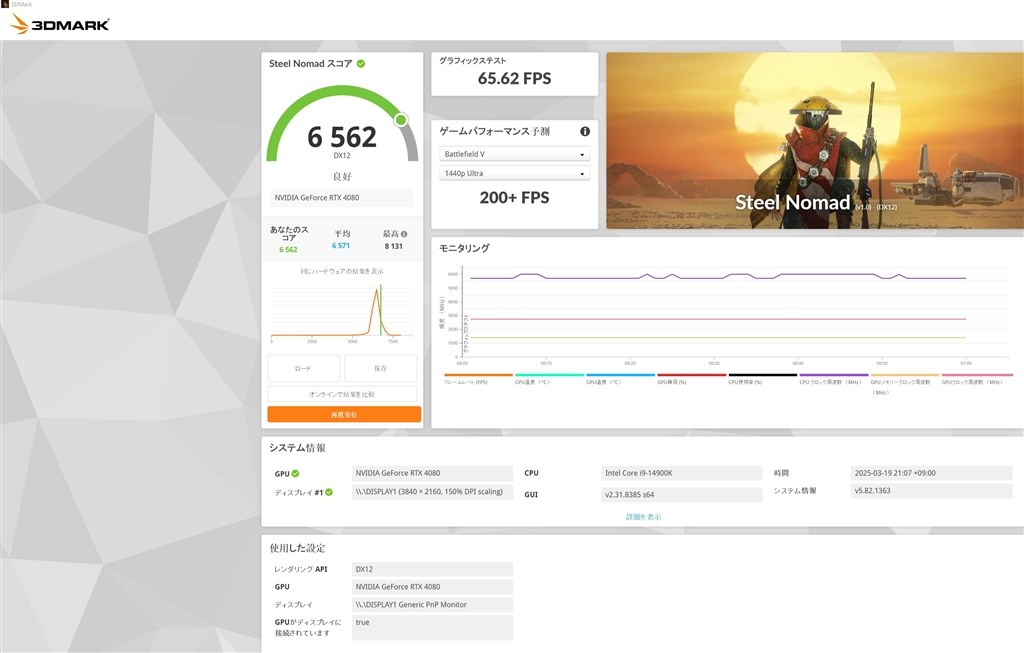Click 同じハードウェアの結果を表示 link
1024x653 pixels.
[342, 271]
